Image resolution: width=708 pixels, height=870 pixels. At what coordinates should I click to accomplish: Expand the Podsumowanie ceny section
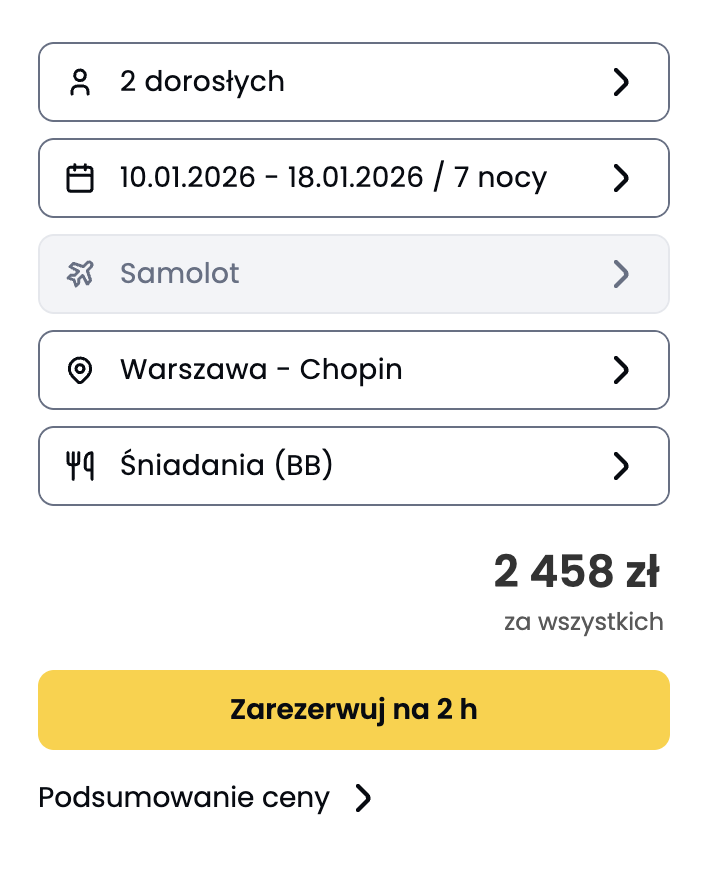(363, 797)
